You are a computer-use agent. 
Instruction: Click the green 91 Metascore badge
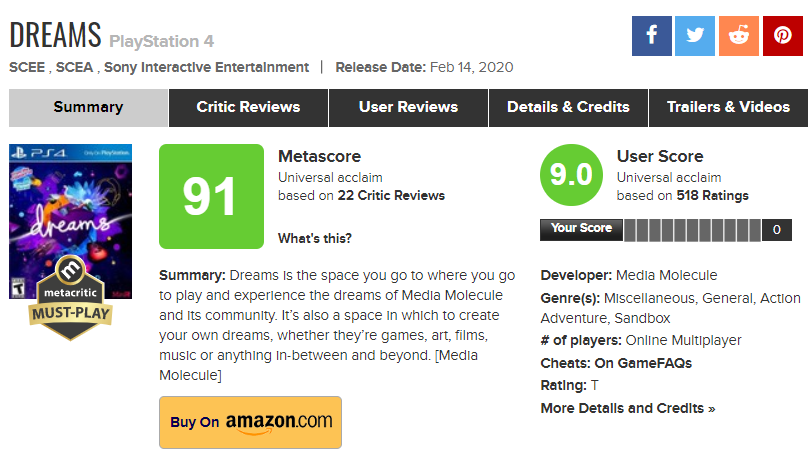point(209,196)
